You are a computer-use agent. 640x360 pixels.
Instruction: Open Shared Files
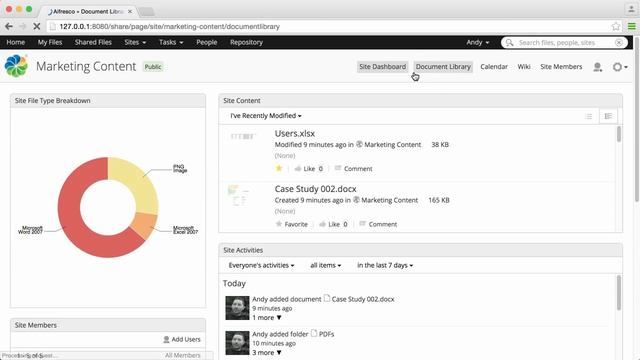click(93, 42)
